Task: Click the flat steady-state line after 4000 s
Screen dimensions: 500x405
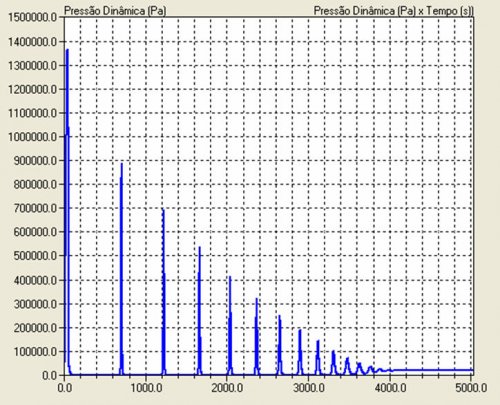Action: pyautogui.click(x=433, y=370)
